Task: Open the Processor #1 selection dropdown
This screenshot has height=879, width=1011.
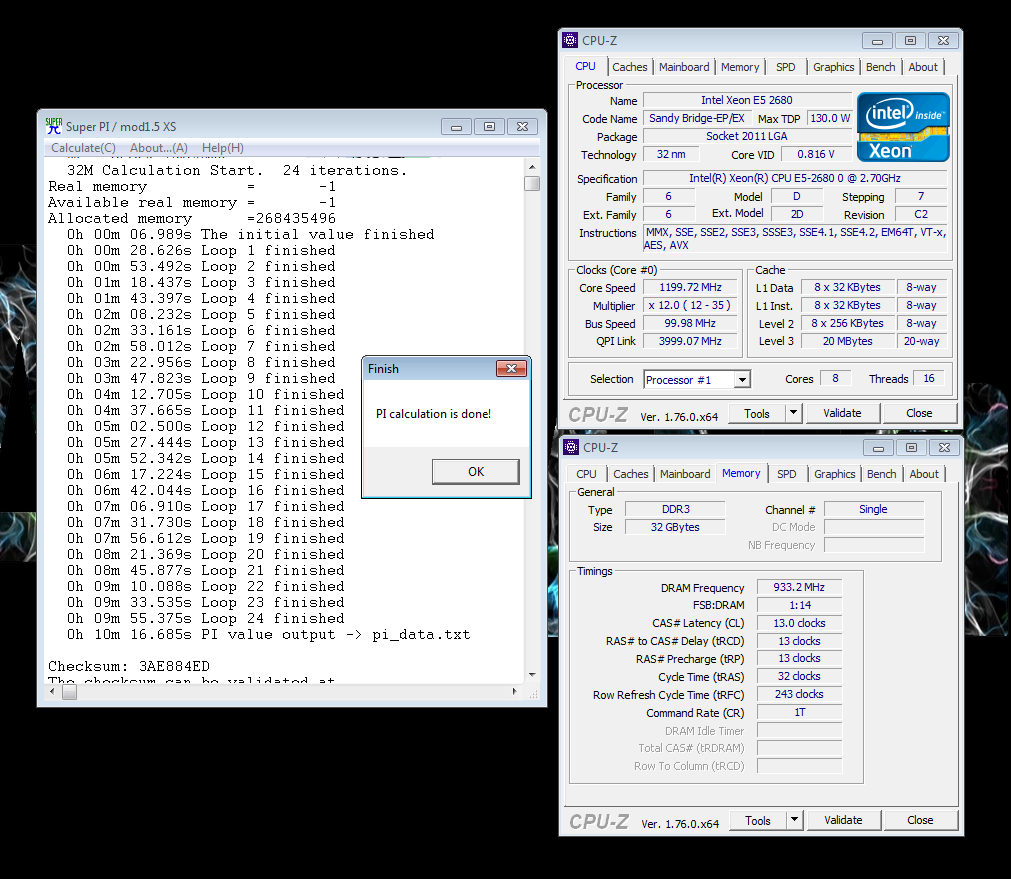Action: coord(742,380)
